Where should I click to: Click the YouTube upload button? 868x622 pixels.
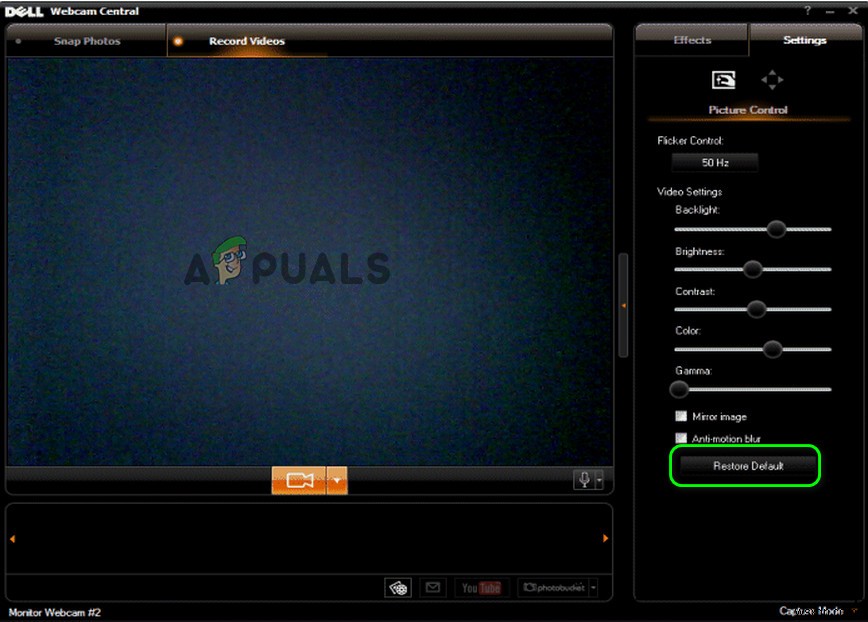481,588
